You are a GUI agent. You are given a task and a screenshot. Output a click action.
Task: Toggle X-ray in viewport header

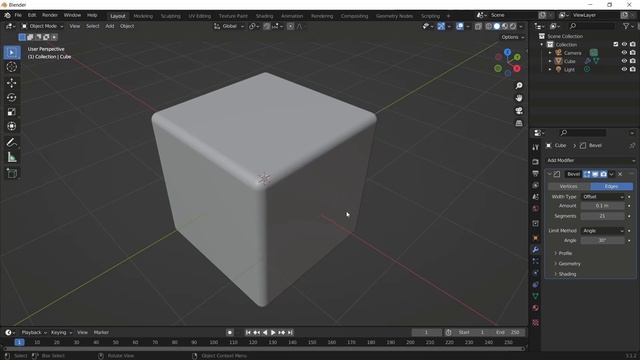478,26
